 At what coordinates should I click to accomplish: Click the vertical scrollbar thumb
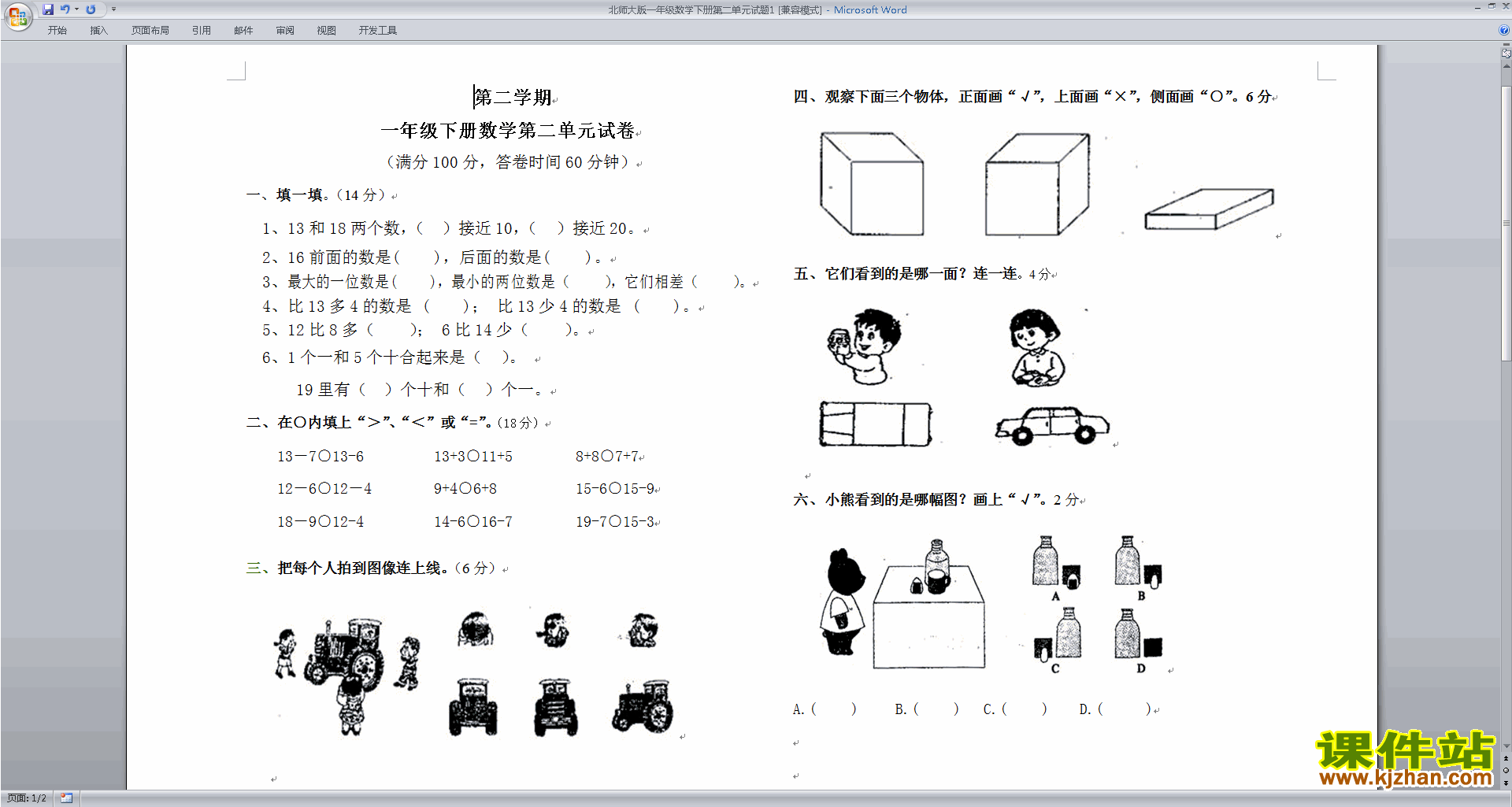(1506, 223)
